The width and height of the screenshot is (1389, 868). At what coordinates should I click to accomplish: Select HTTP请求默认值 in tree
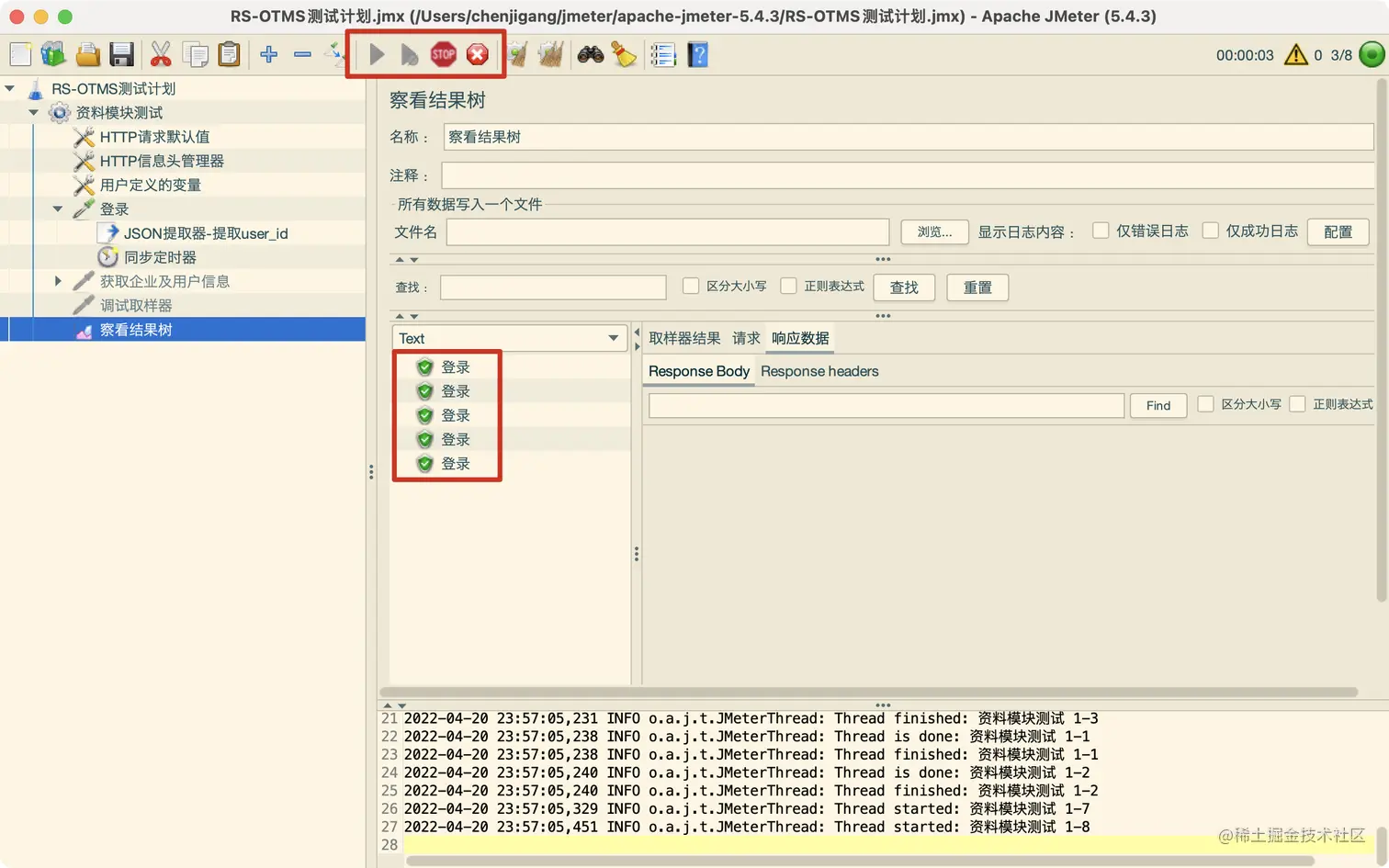coord(154,137)
